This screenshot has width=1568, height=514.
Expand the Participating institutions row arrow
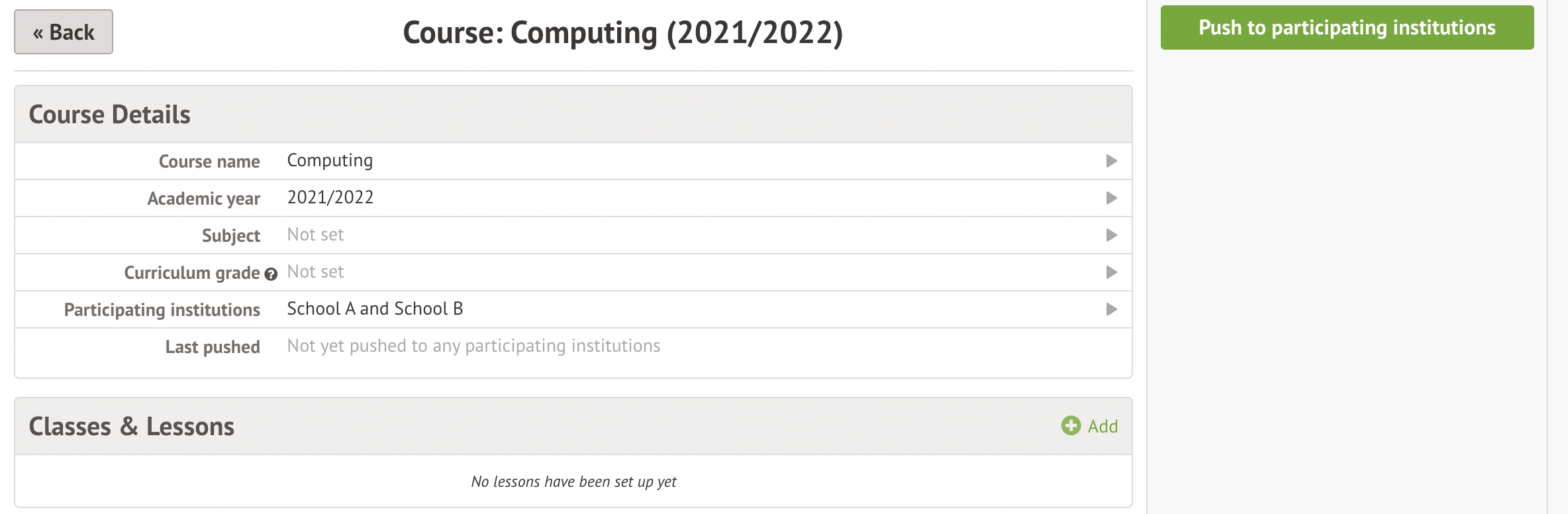[x=1112, y=309]
